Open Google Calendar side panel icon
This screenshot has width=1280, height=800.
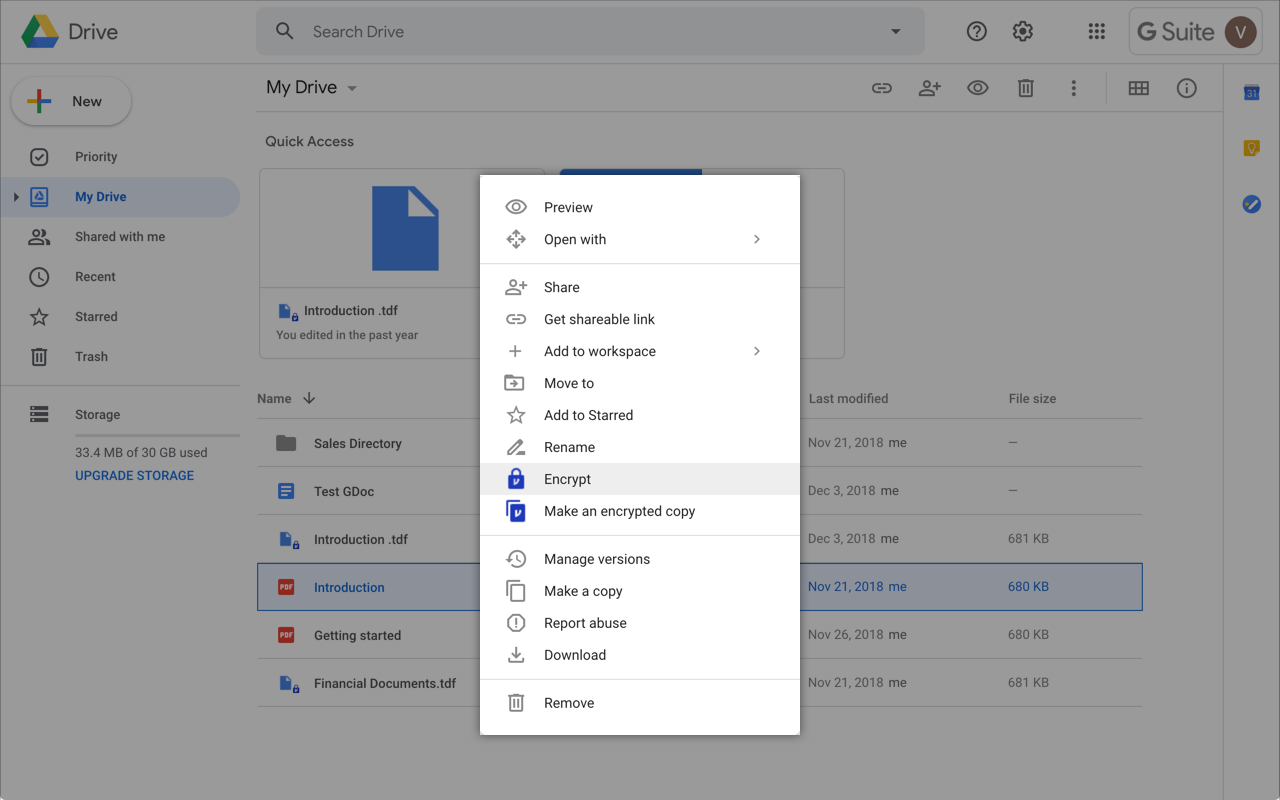[x=1251, y=93]
